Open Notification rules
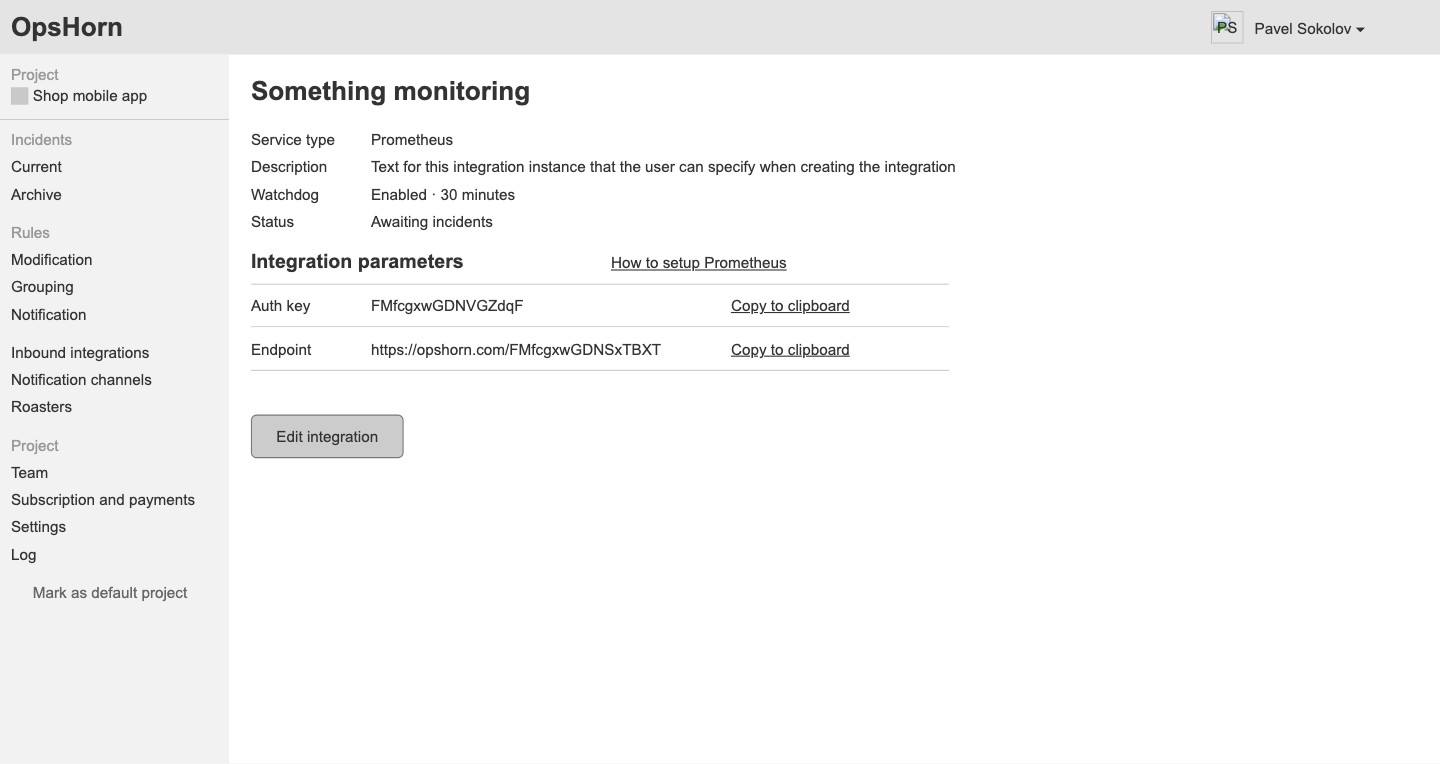1440x764 pixels. (x=49, y=315)
